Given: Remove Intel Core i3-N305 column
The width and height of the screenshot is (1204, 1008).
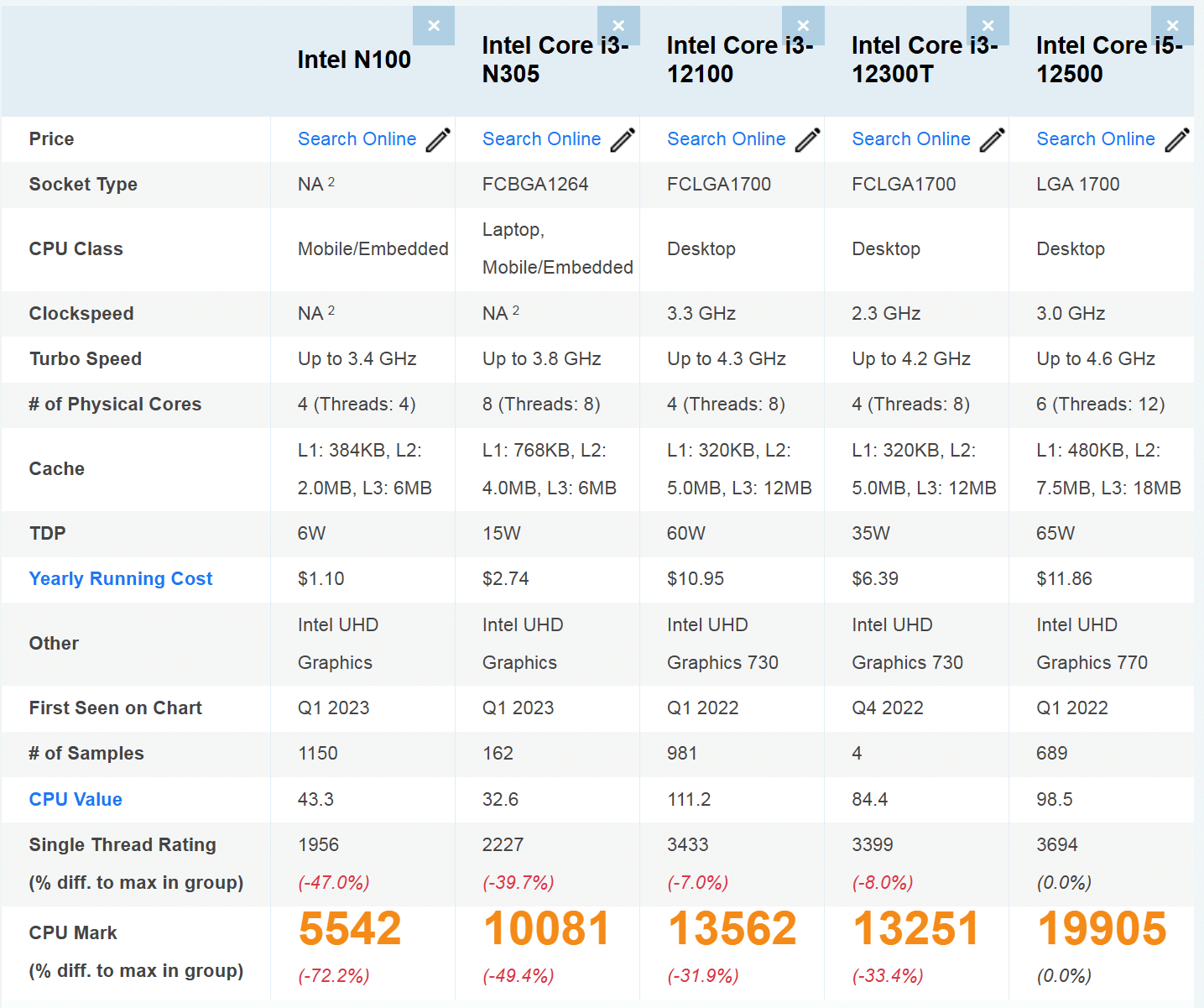Looking at the screenshot, I should coord(618,26).
